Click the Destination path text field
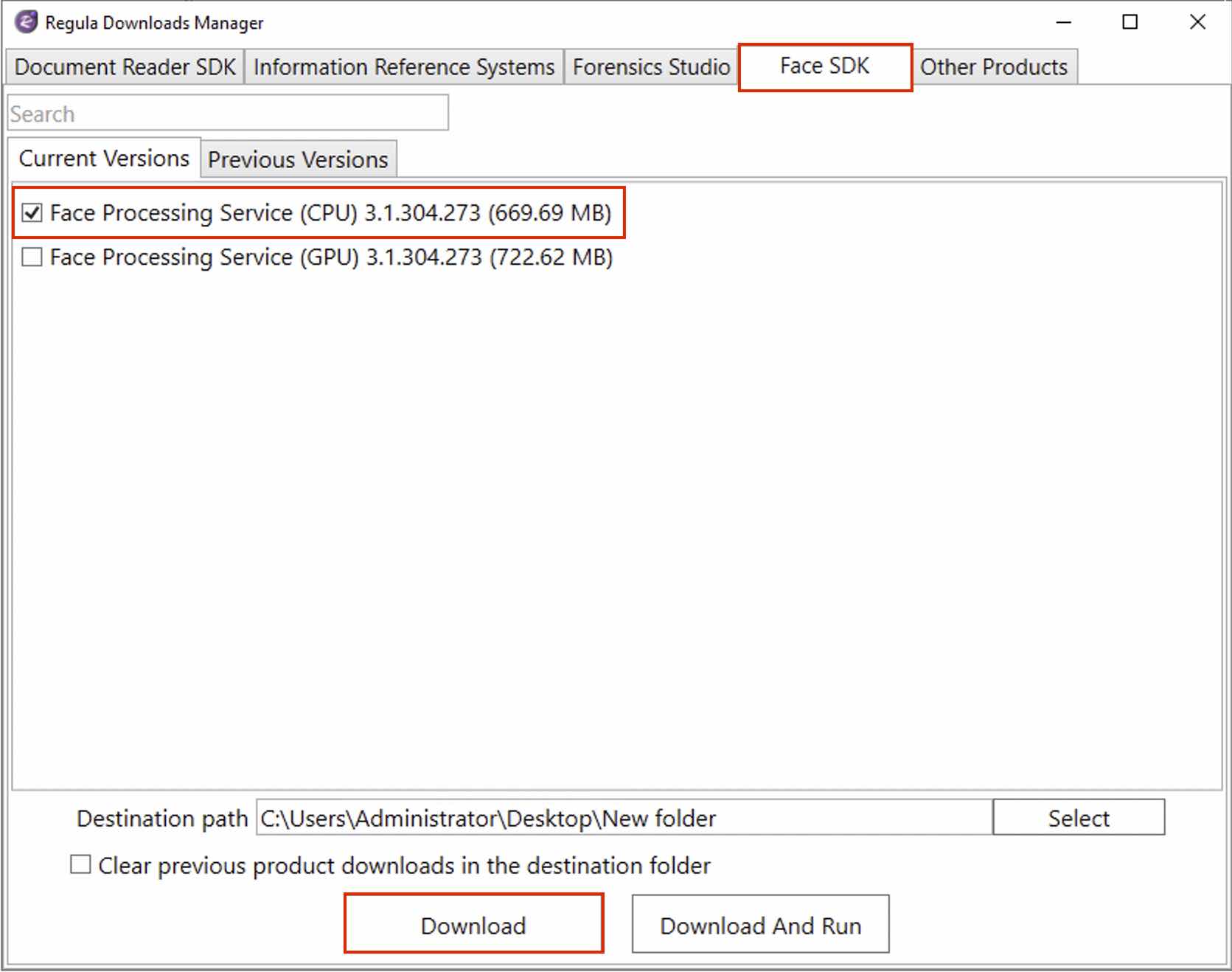This screenshot has width=1232, height=972. tap(624, 818)
